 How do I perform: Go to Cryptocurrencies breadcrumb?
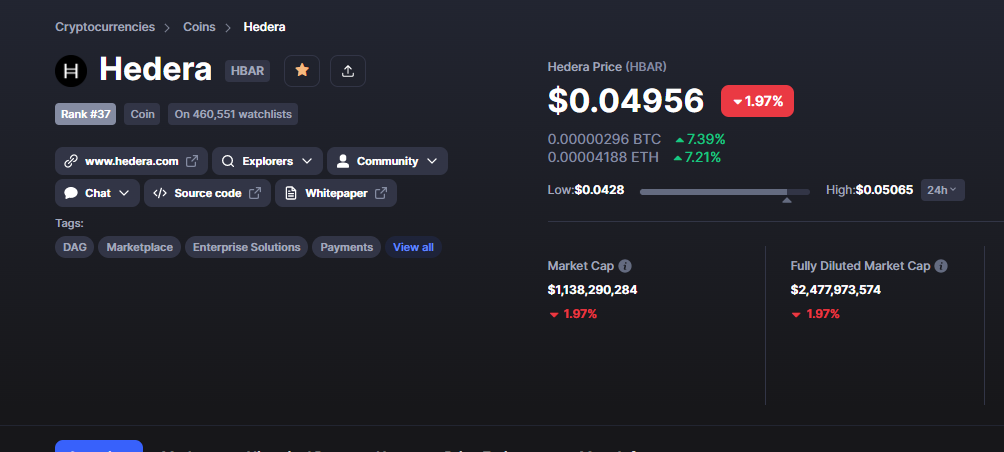coord(105,27)
